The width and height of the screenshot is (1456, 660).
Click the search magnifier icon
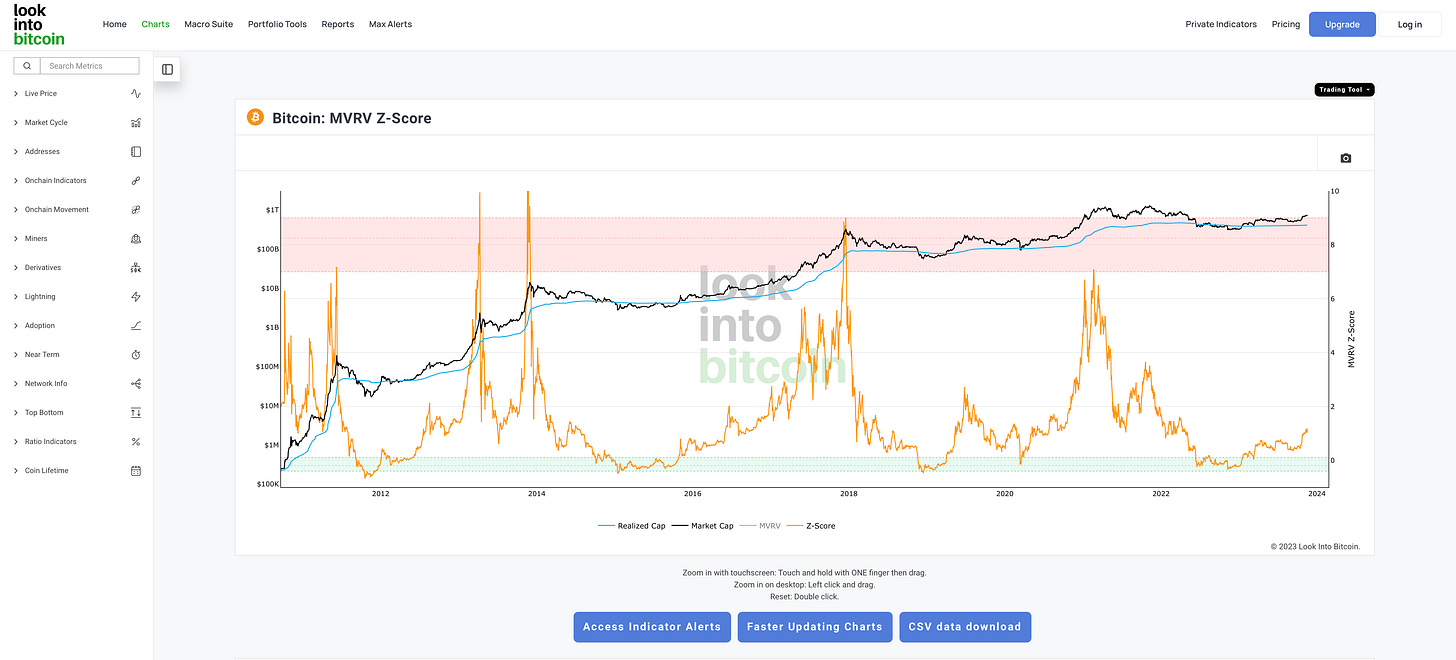tap(27, 66)
